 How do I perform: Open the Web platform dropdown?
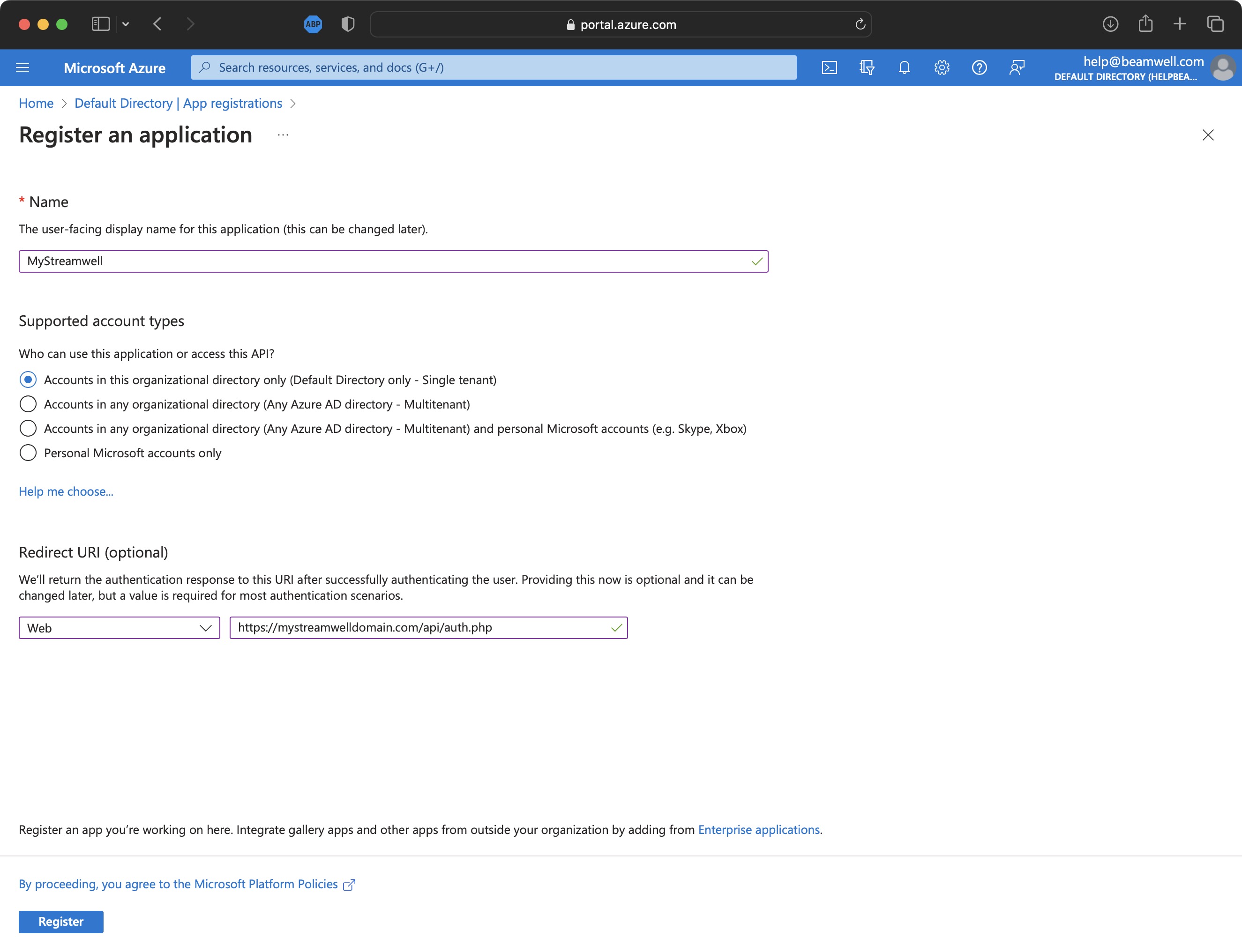point(119,628)
